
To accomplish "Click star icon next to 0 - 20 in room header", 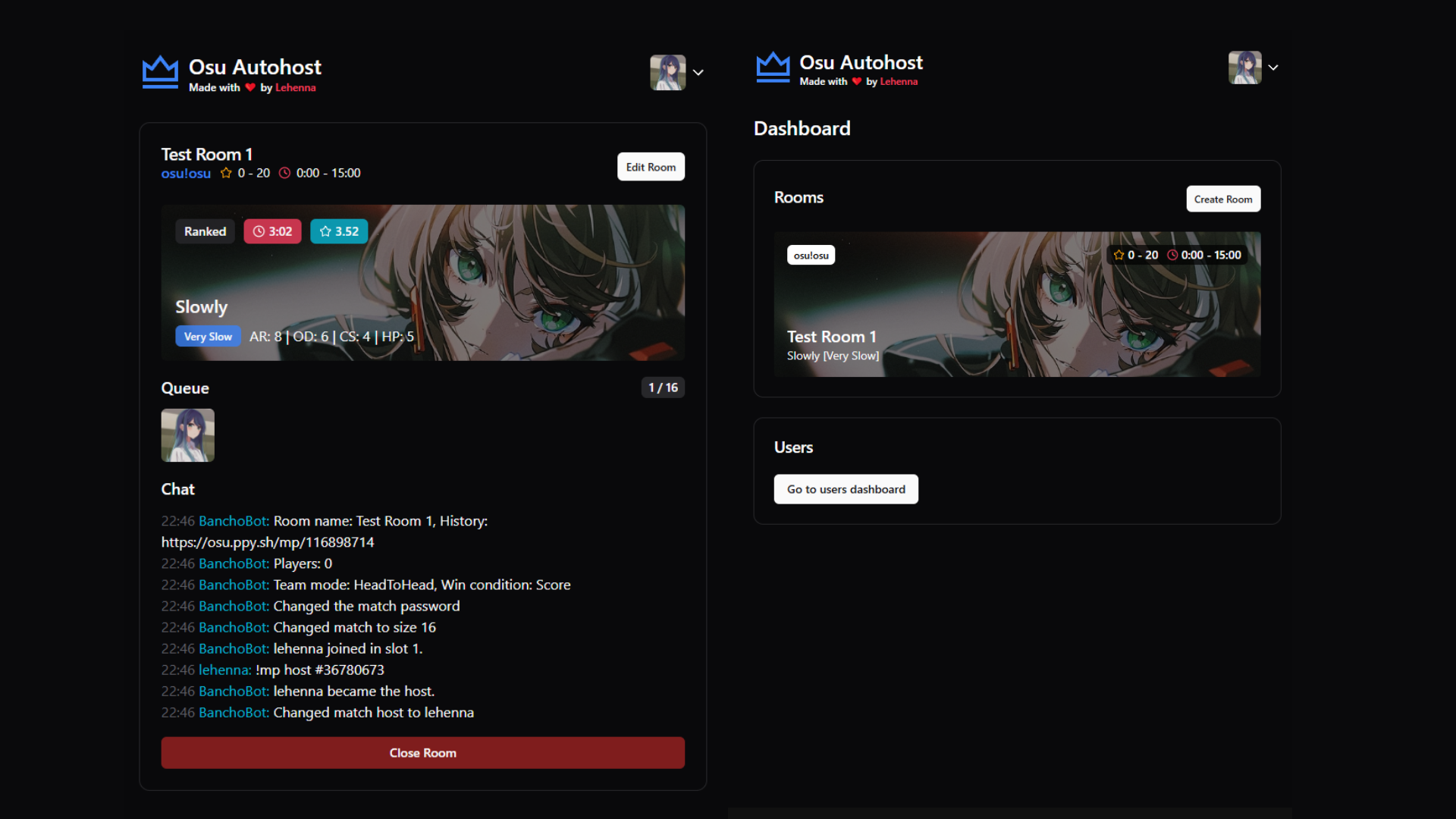I will [x=226, y=173].
